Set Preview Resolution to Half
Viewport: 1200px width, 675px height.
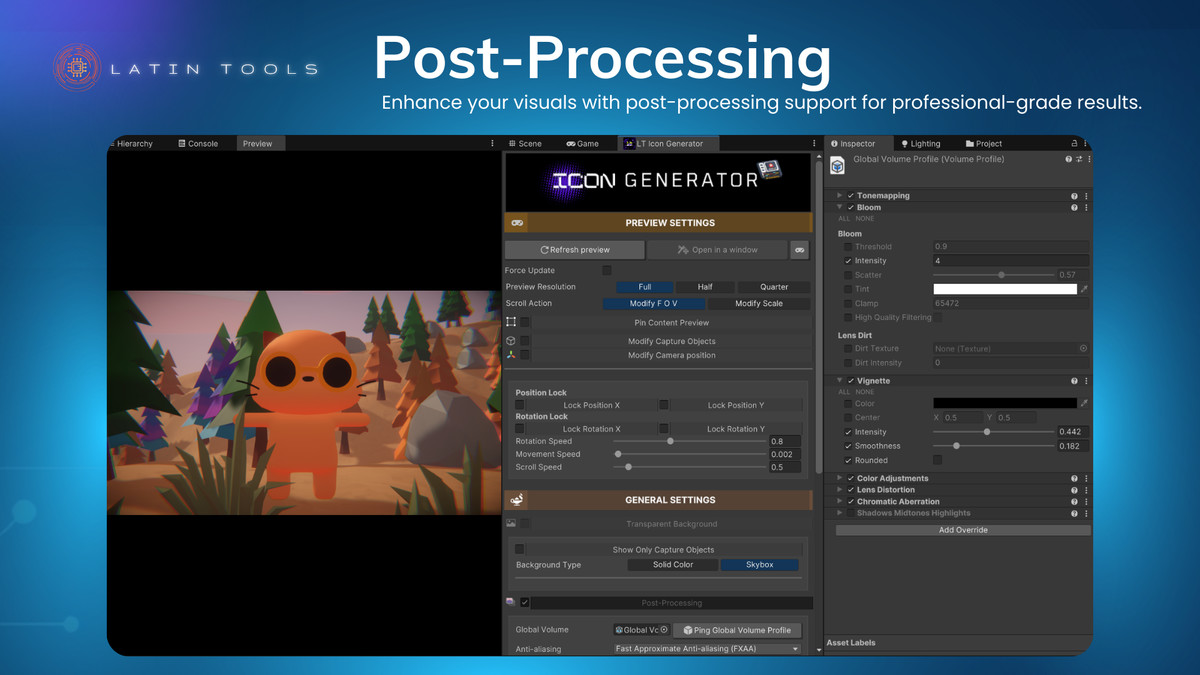coord(705,287)
